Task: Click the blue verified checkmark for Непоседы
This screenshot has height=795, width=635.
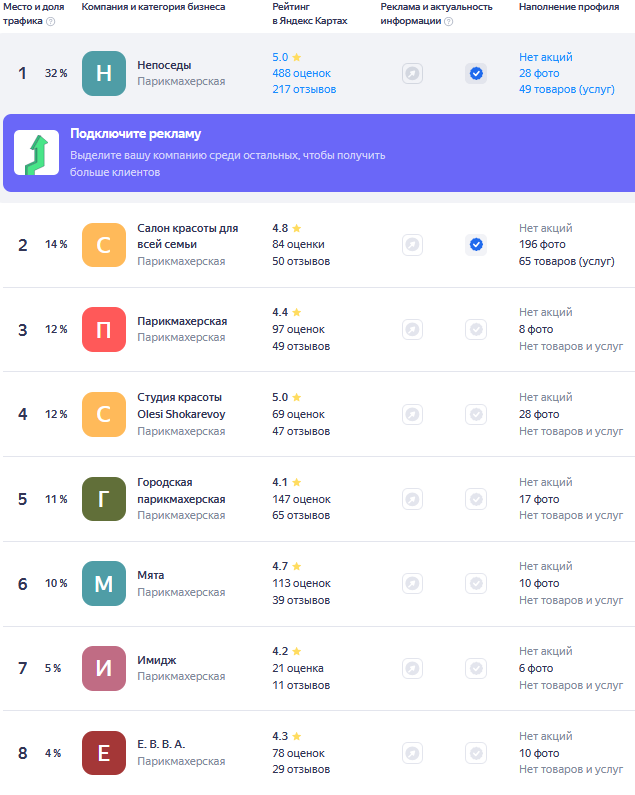Action: (476, 74)
